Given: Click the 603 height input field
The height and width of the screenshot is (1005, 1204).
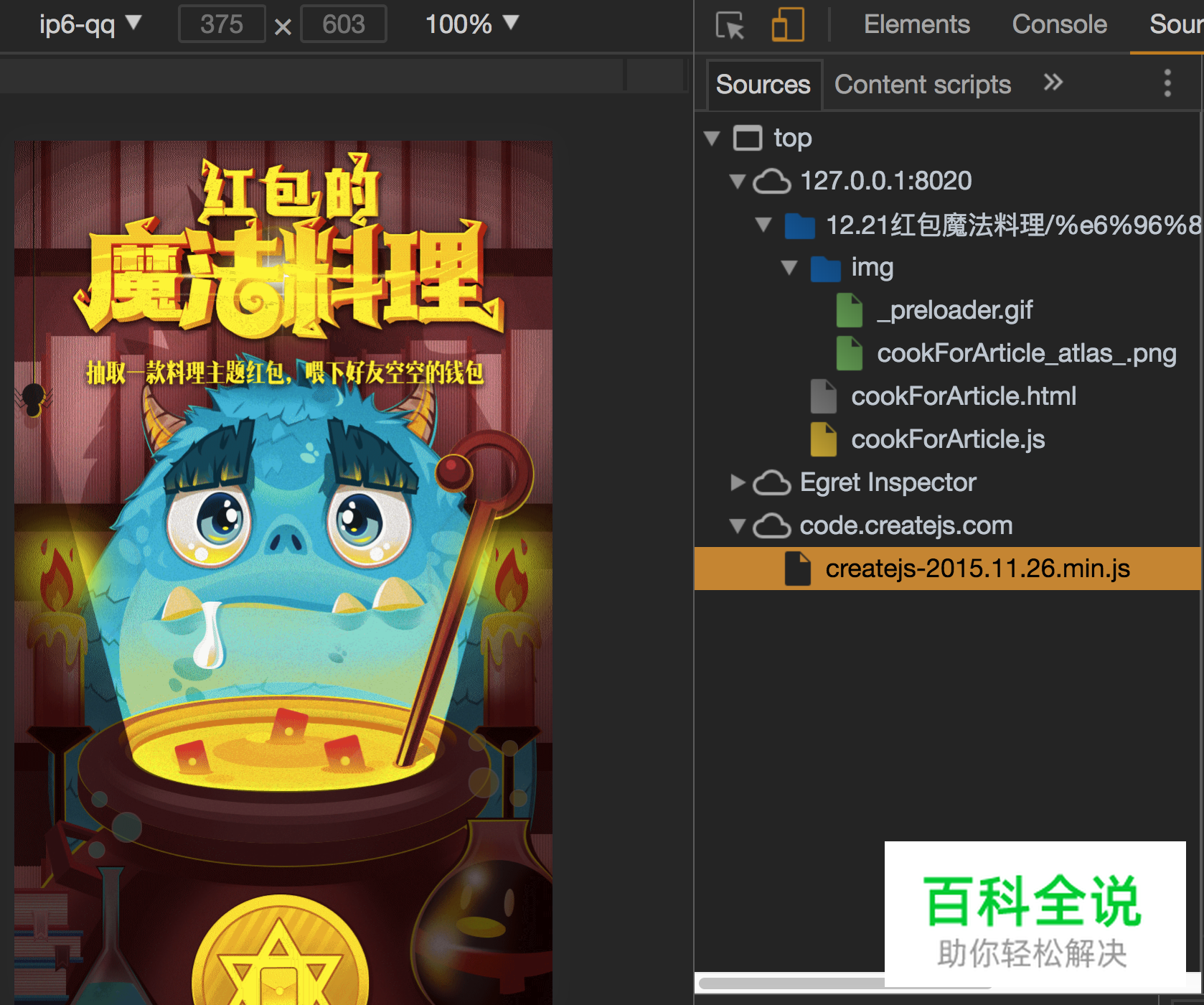Looking at the screenshot, I should pyautogui.click(x=344, y=24).
